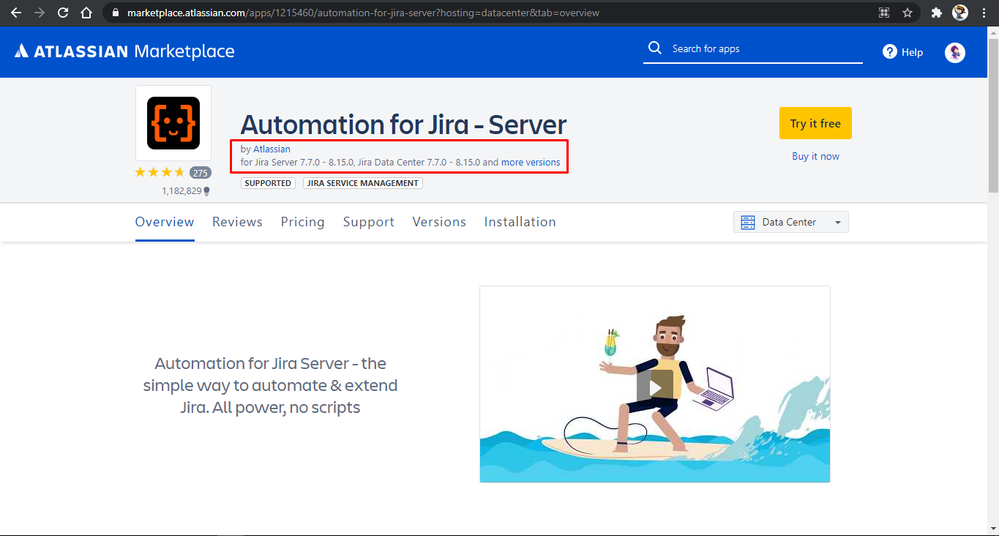
Task: Open the Atlassian vendor link
Action: [271, 148]
